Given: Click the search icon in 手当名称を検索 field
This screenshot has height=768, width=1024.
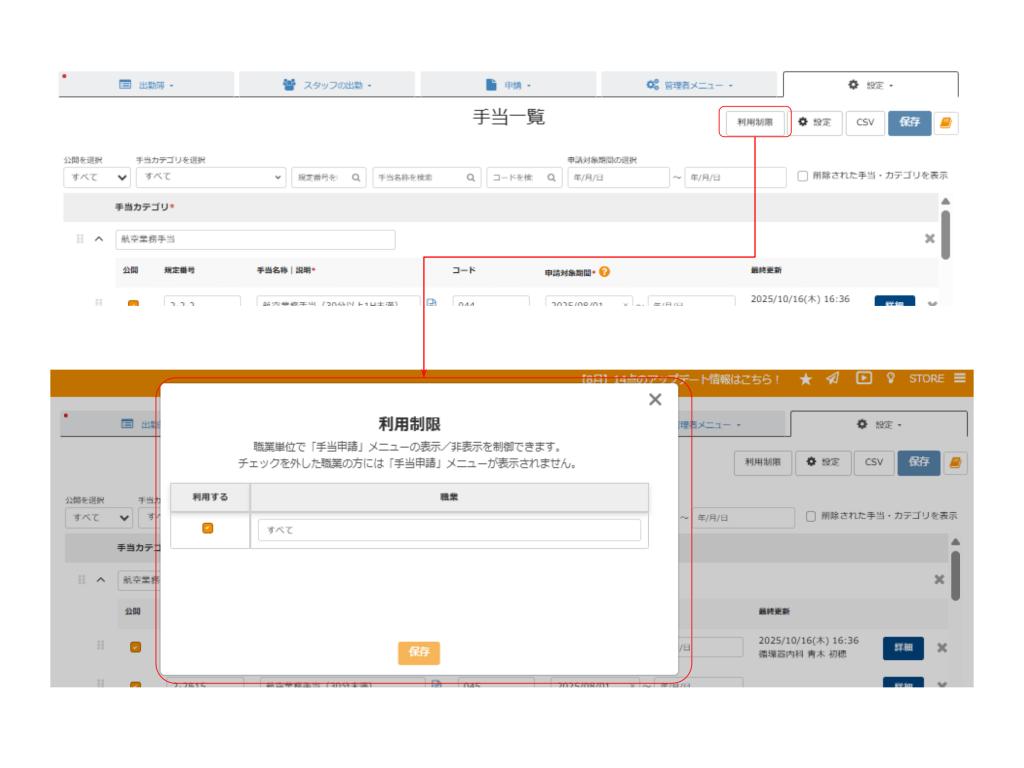Looking at the screenshot, I should 472,177.
